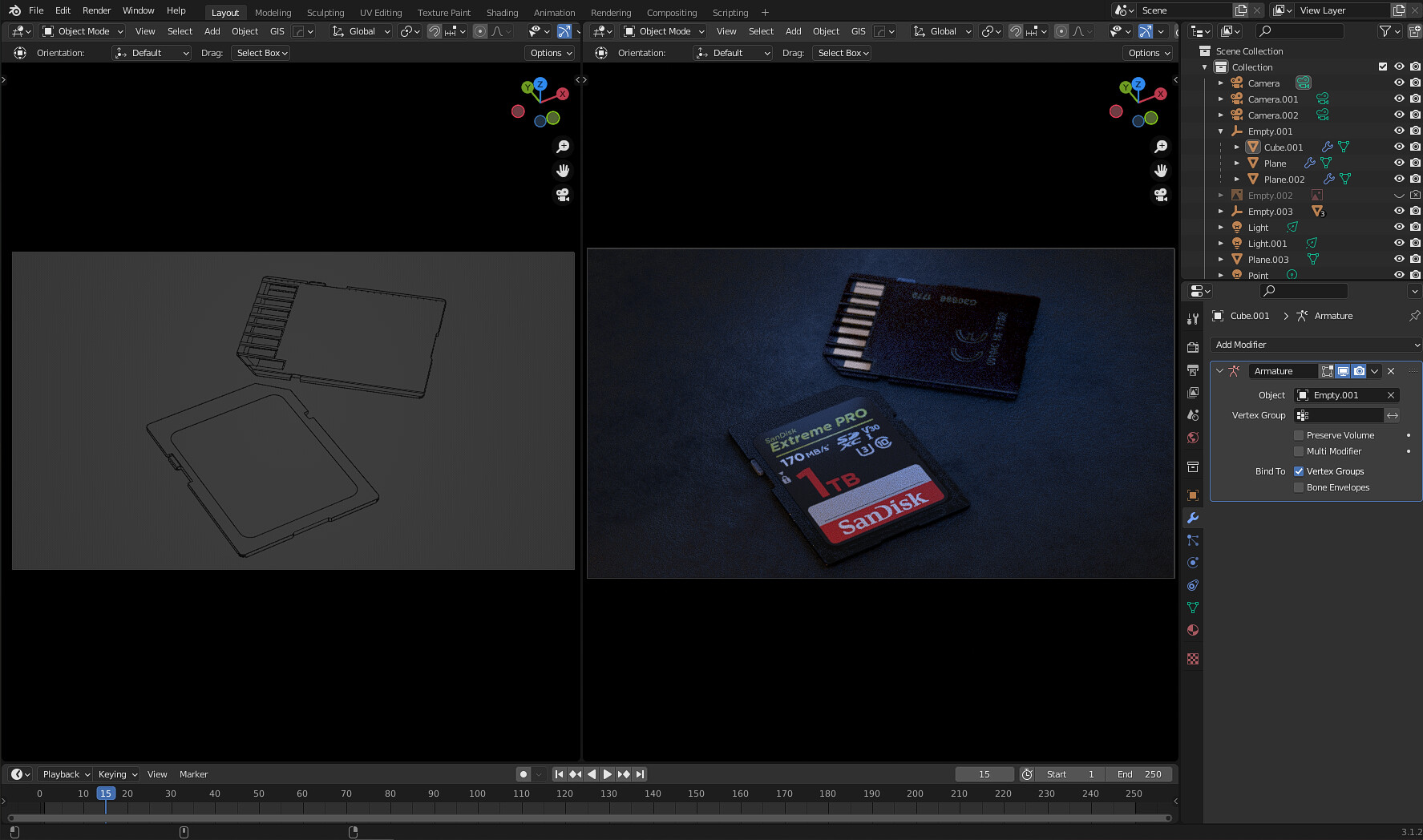
Task: Switch to the Modeling workspace tab
Action: pyautogui.click(x=273, y=12)
